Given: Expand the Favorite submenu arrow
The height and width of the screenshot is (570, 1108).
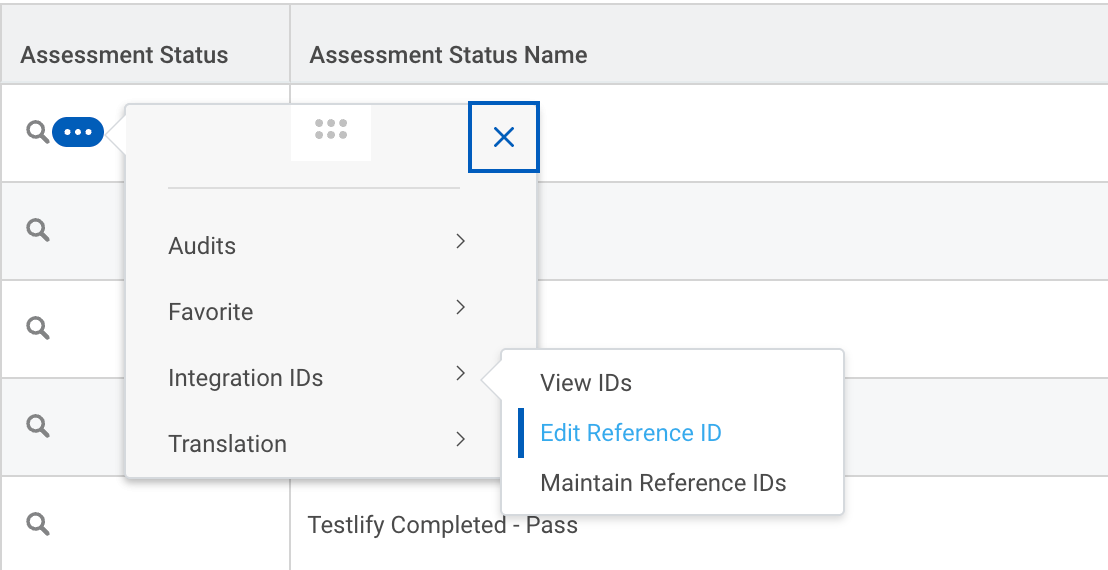Looking at the screenshot, I should [460, 307].
